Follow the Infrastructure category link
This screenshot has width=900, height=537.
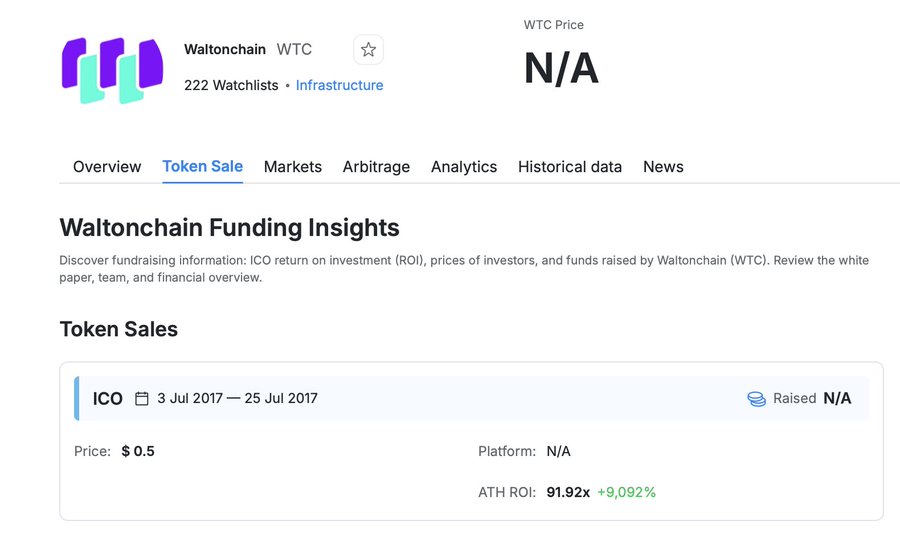point(339,85)
